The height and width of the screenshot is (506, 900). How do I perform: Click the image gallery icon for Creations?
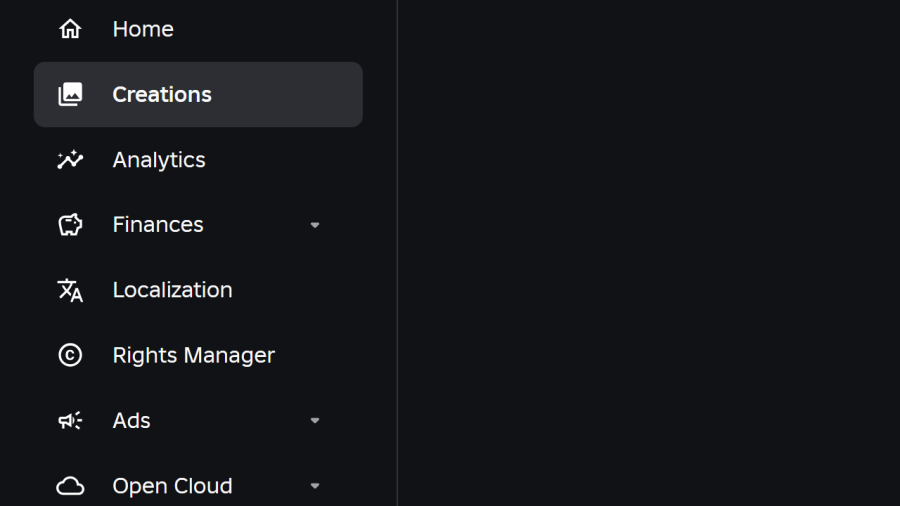(x=70, y=95)
